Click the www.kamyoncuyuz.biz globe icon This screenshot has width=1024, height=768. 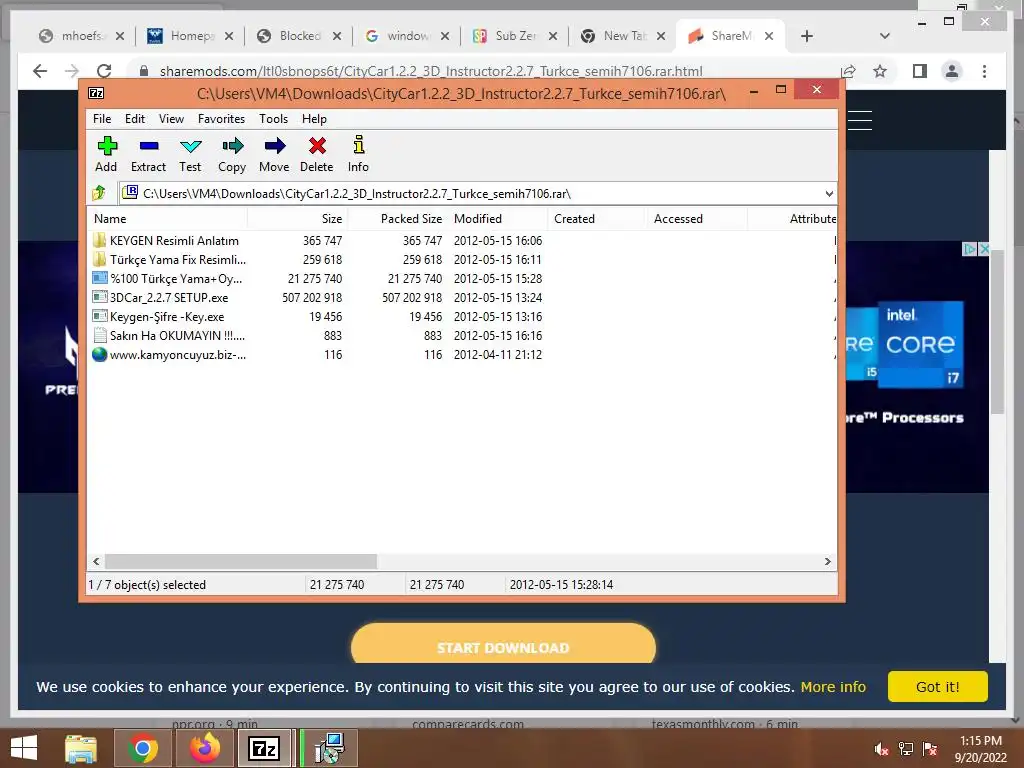pos(99,355)
